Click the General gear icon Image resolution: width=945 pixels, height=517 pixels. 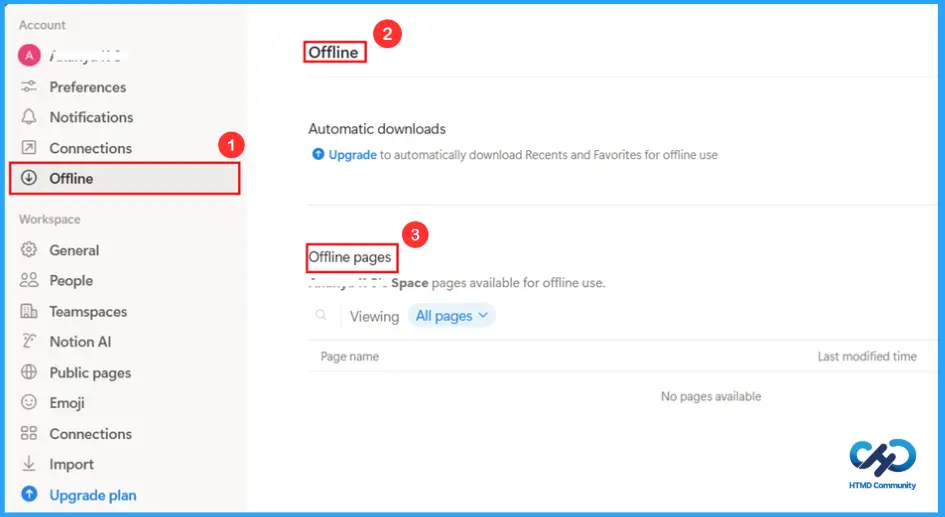28,249
